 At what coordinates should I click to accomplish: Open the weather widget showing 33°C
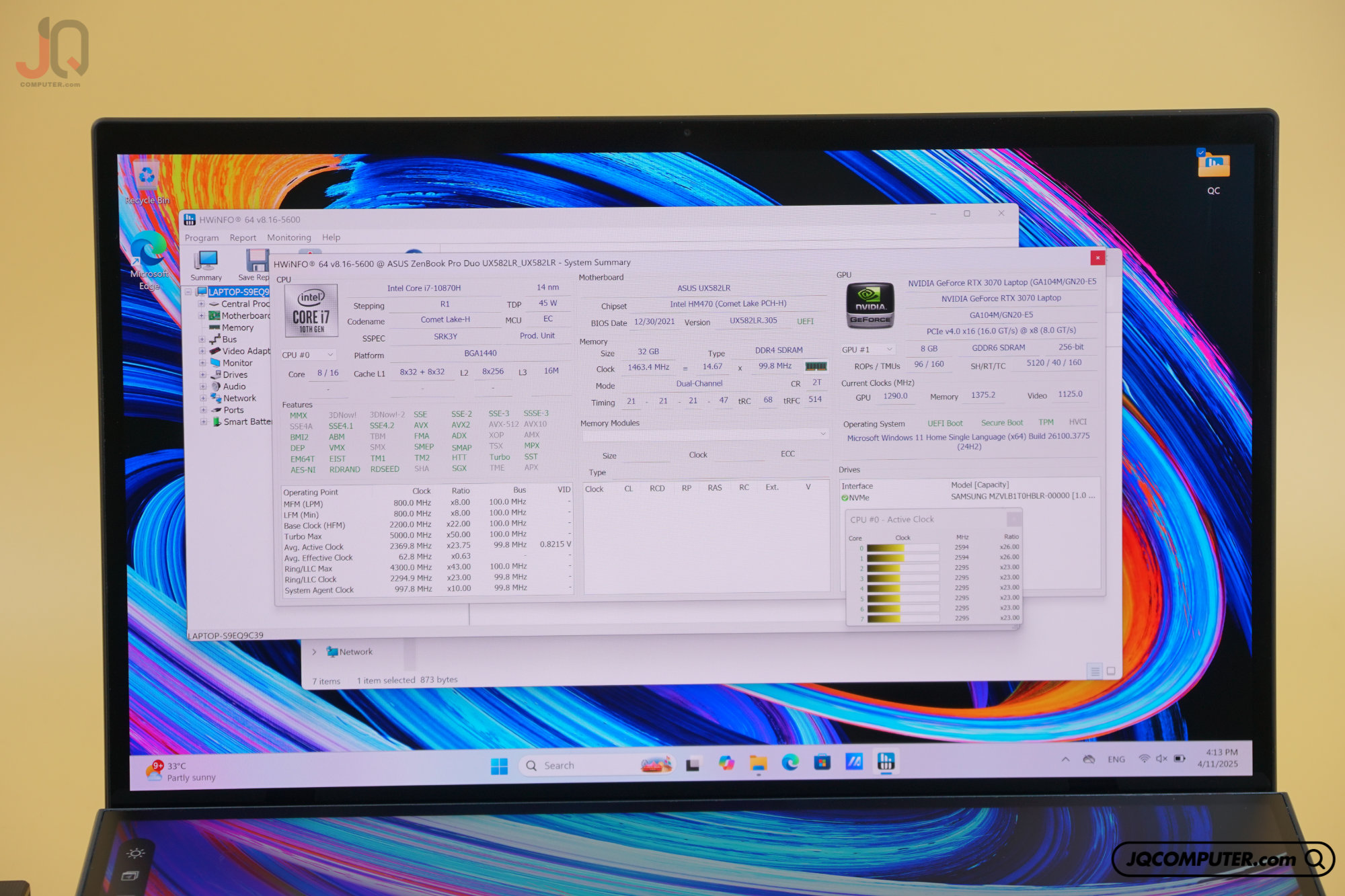[x=182, y=772]
